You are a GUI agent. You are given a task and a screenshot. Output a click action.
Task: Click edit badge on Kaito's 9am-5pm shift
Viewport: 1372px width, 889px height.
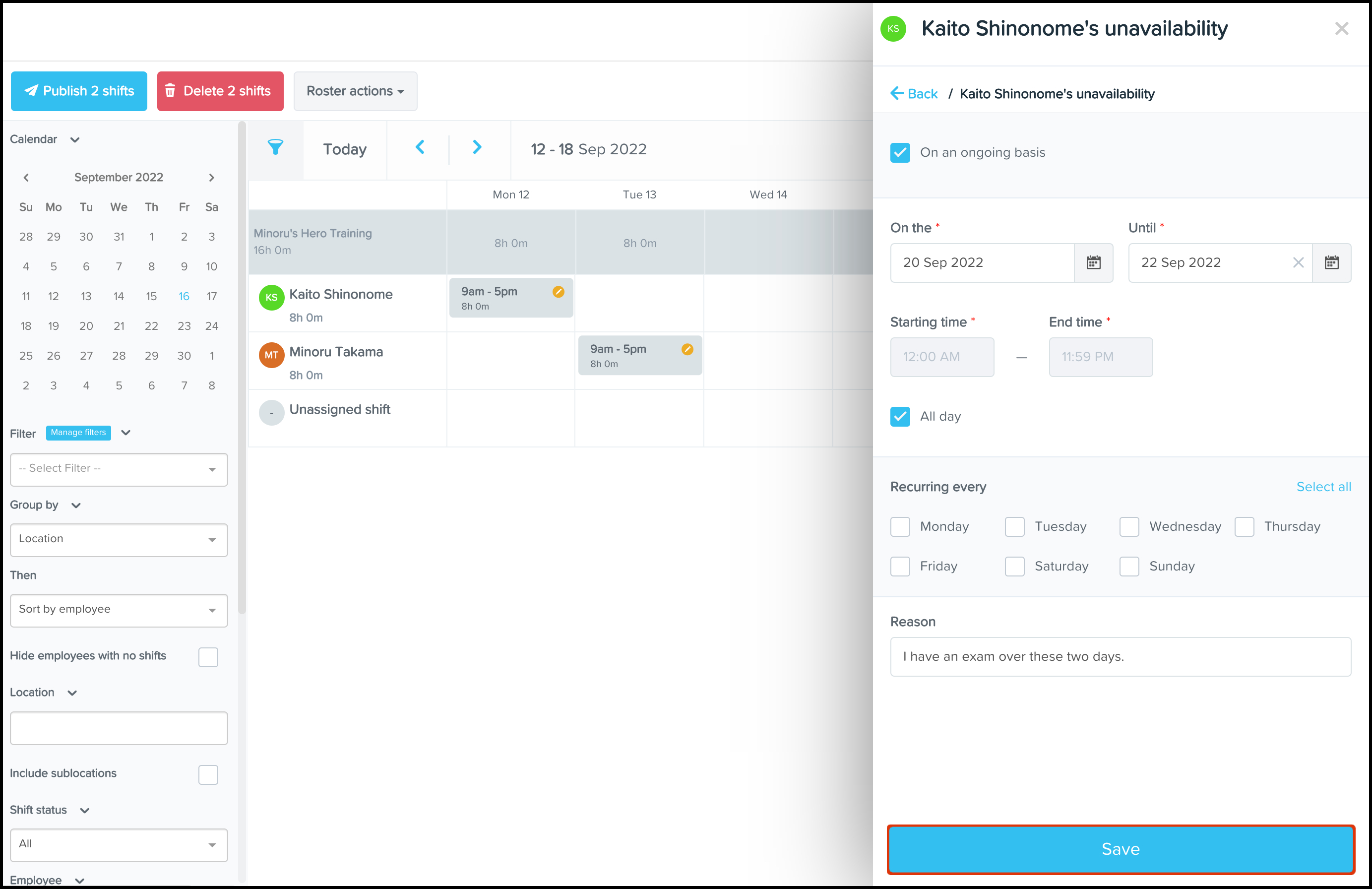[x=558, y=292]
